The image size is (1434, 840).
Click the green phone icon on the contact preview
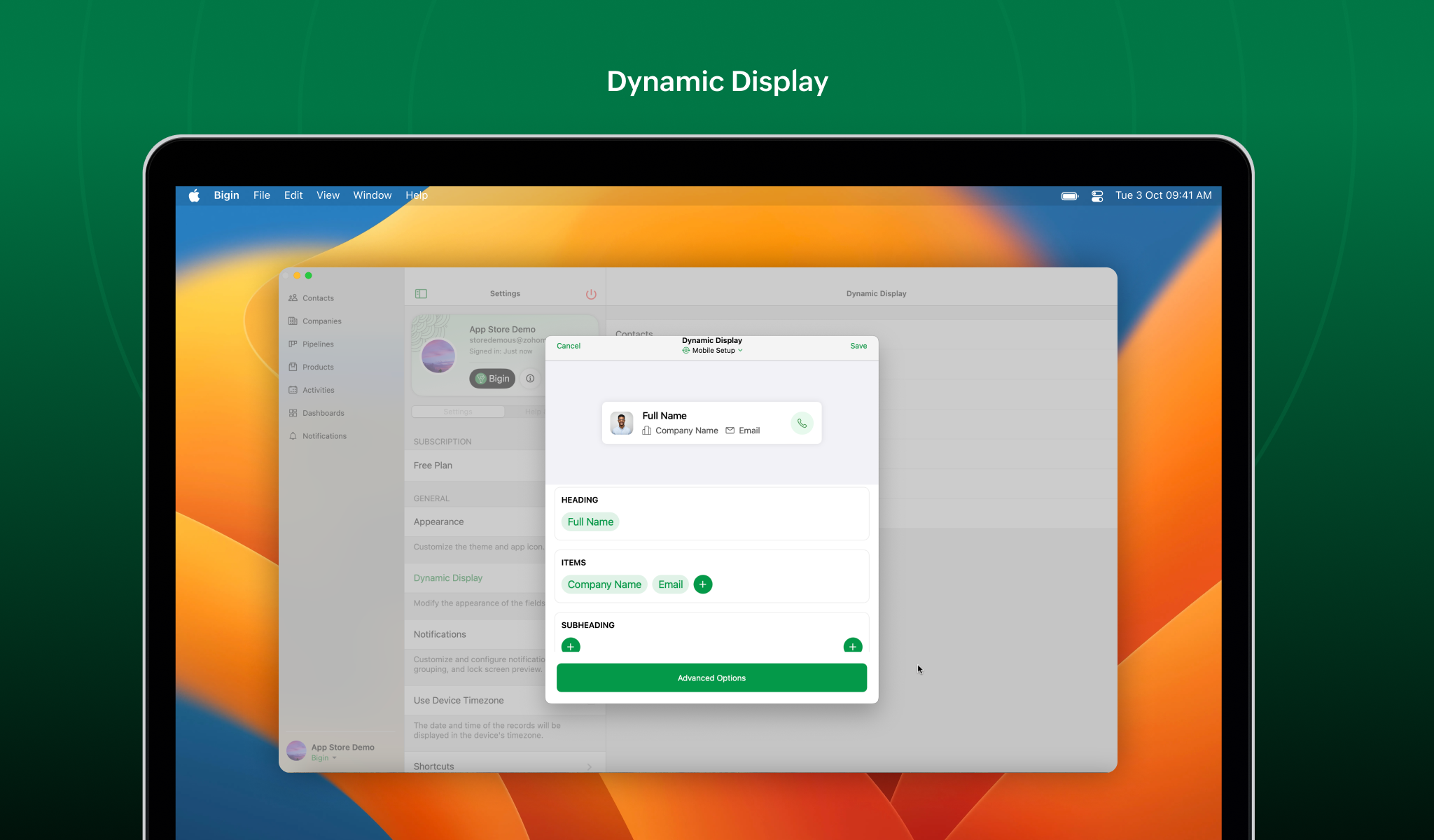tap(802, 423)
